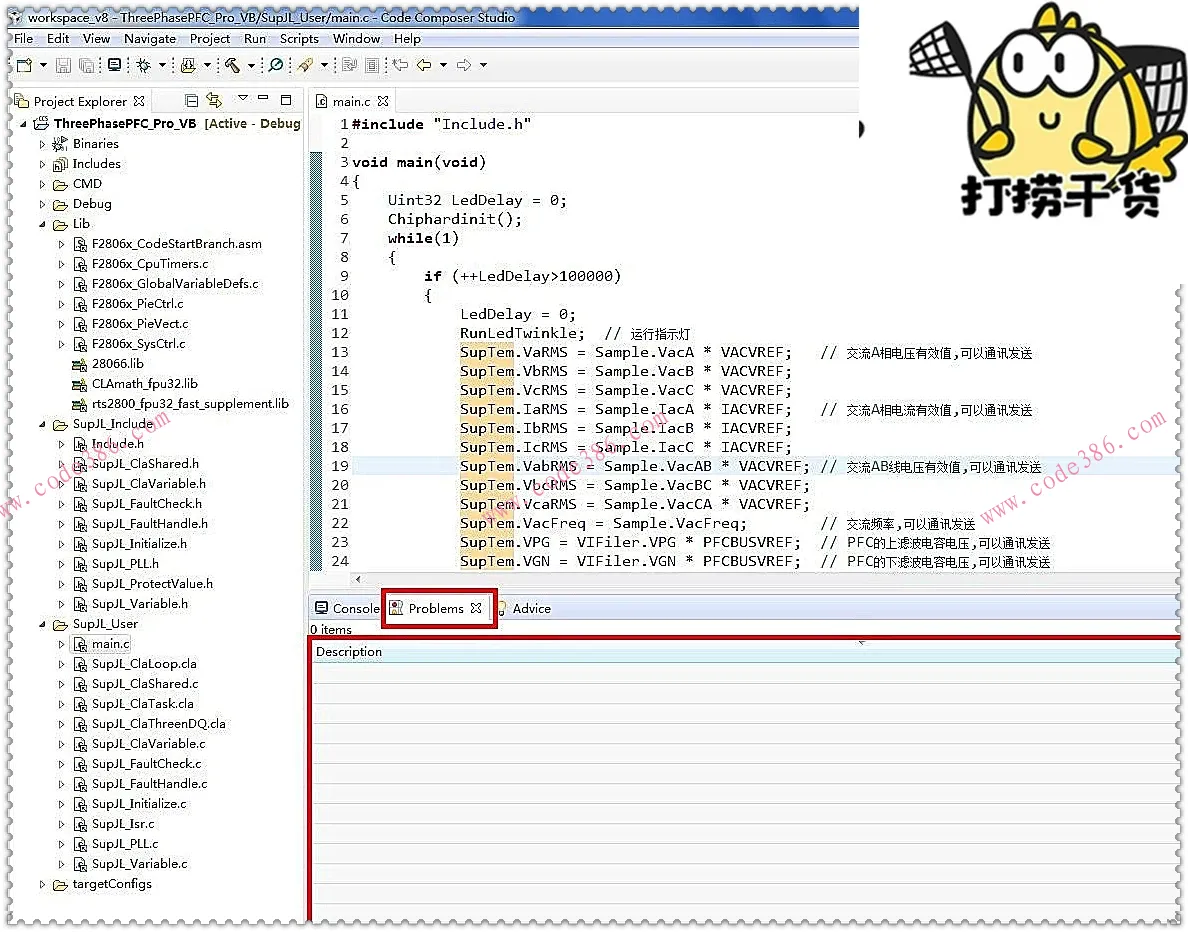This screenshot has width=1188, height=932.
Task: Open the Forward history dropdown arrow
Action: 483,65
